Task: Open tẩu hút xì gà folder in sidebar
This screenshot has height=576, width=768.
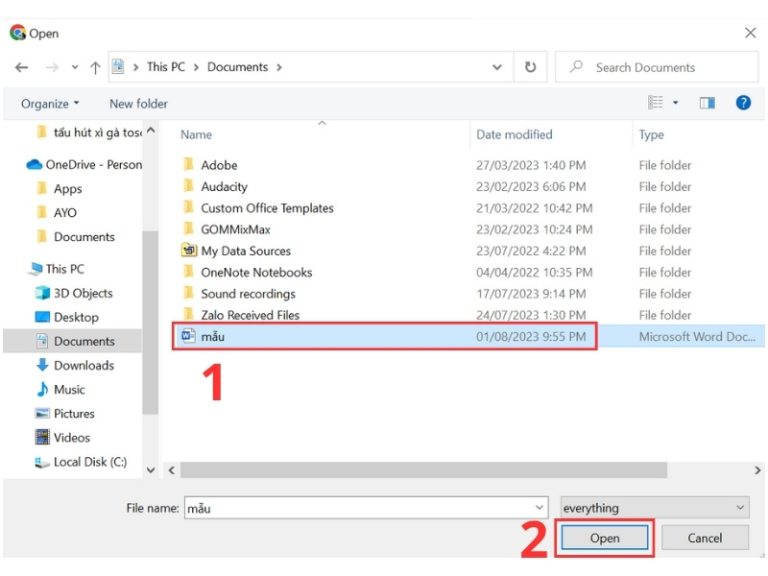Action: [97, 133]
